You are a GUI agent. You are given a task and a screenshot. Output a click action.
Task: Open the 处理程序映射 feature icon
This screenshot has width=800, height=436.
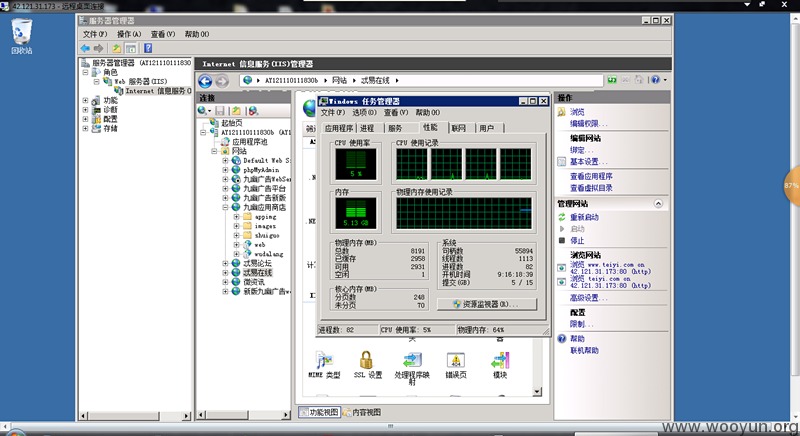412,368
